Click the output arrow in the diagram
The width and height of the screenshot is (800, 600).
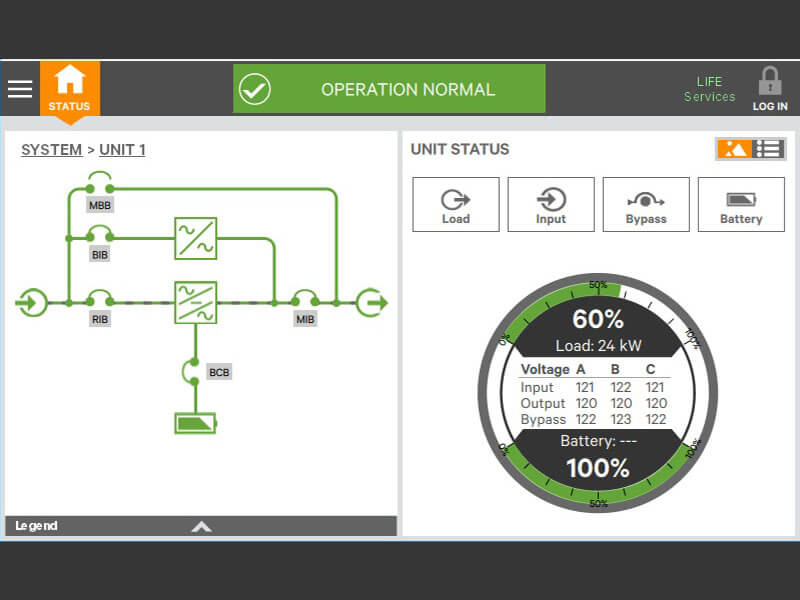click(x=371, y=300)
